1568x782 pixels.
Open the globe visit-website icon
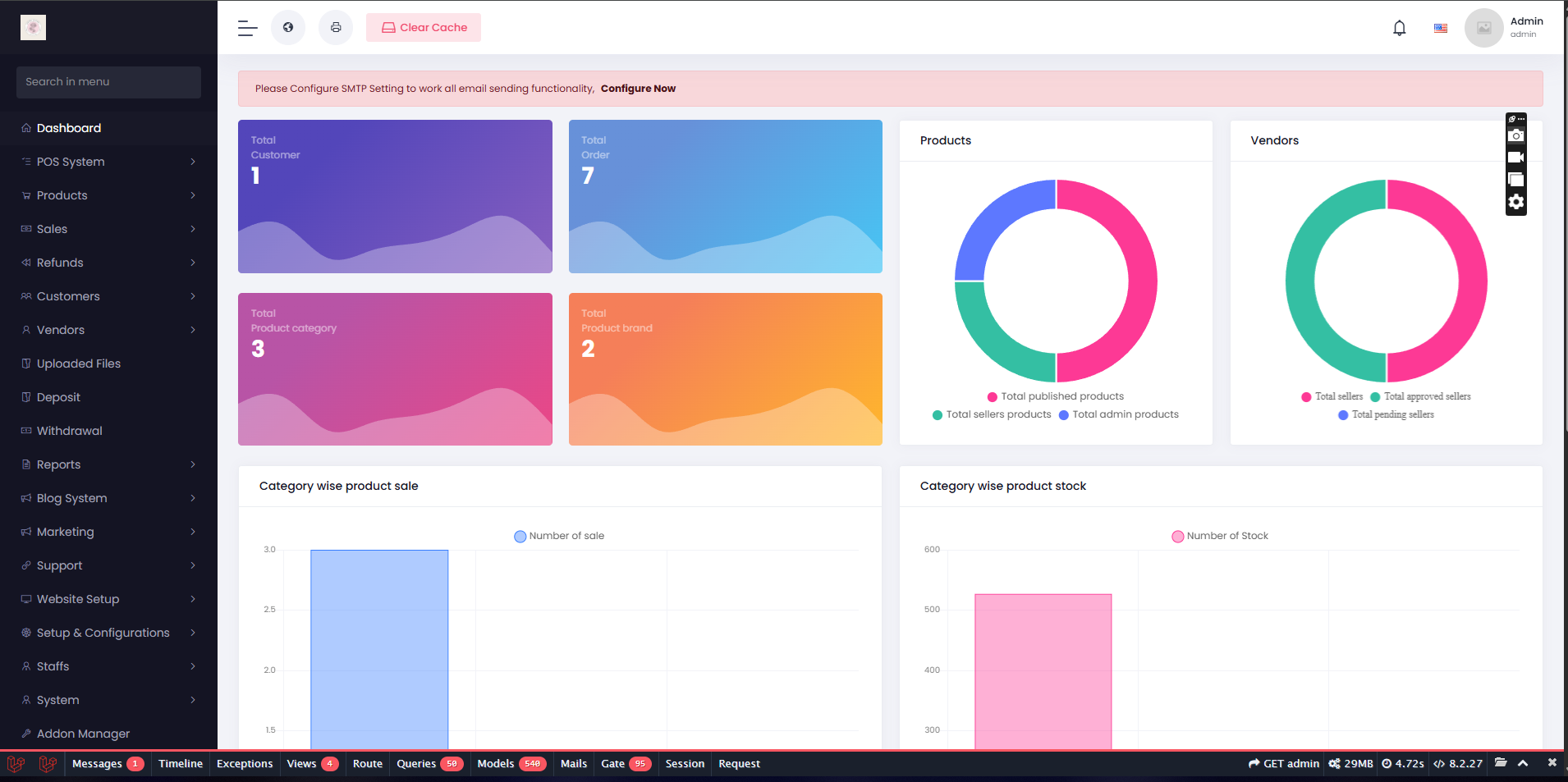[288, 28]
